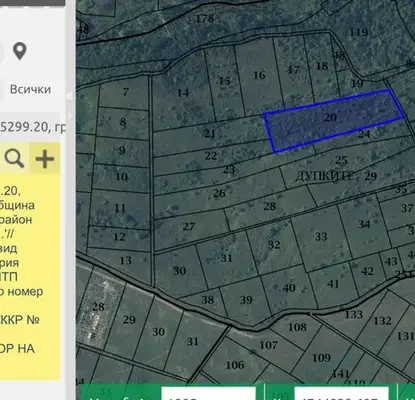Screen dimensions: 415x400
Task: Open the Всички tab
Action: (x=30, y=89)
